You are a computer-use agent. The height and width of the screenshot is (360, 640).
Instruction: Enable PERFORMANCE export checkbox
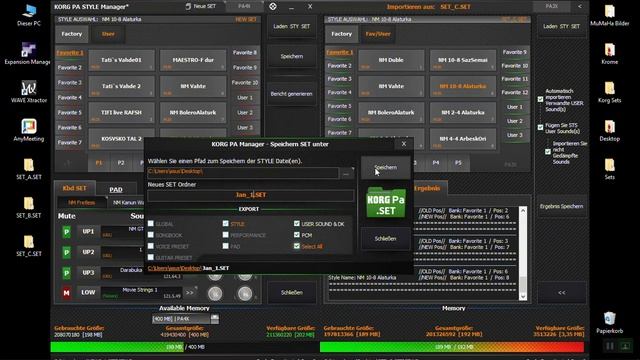(x=225, y=235)
